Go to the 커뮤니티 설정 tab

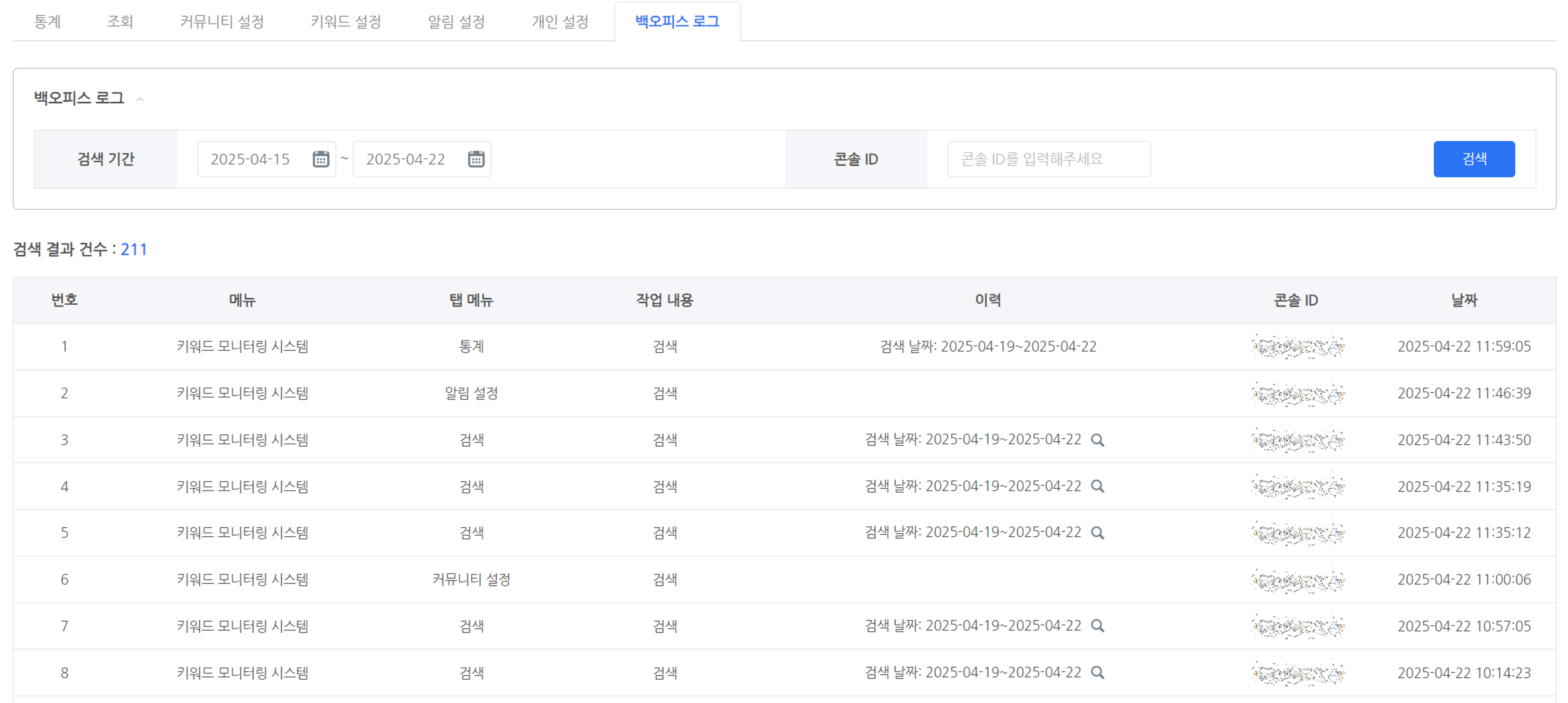pos(222,22)
